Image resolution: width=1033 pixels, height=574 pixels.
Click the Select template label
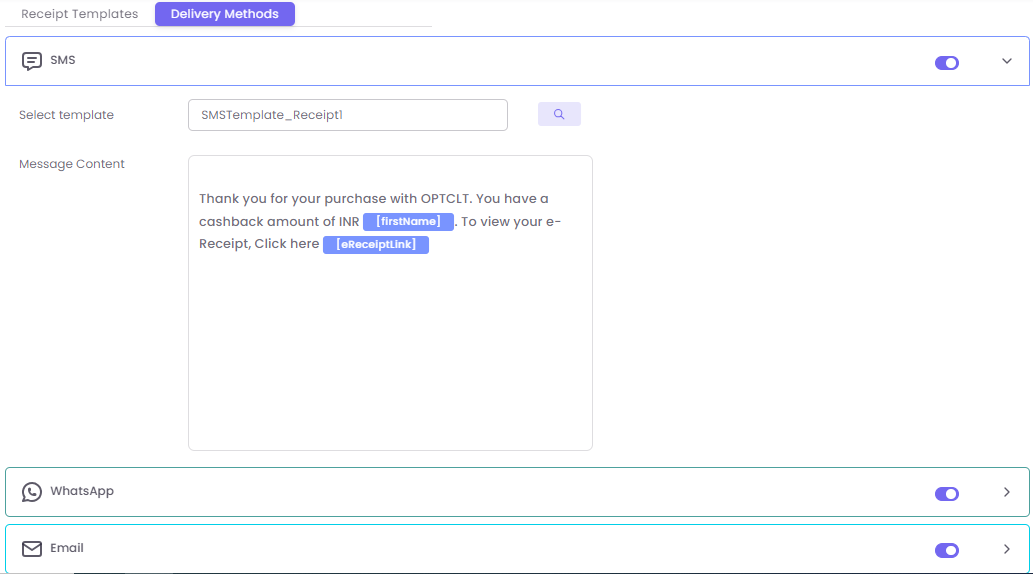(x=66, y=115)
